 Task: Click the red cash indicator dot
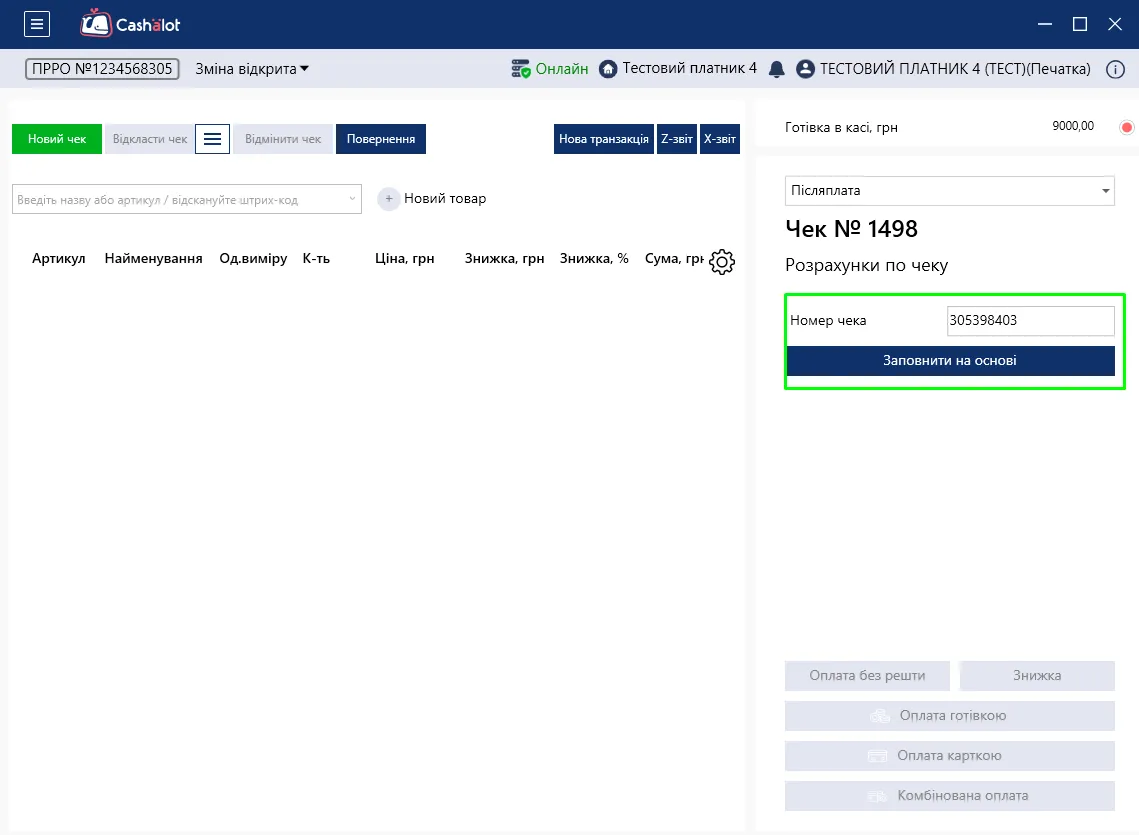[1127, 127]
